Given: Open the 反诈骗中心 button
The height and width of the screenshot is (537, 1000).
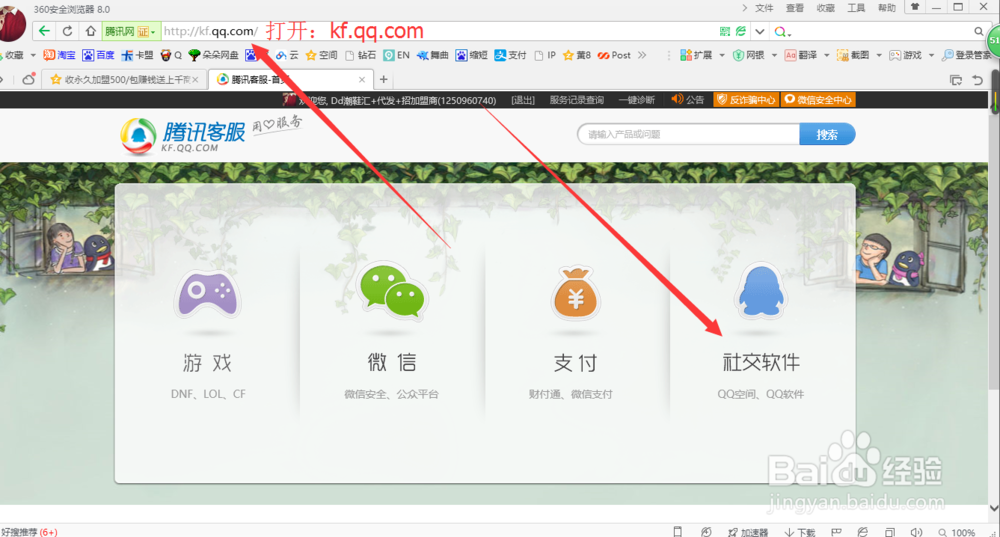Looking at the screenshot, I should coord(746,100).
